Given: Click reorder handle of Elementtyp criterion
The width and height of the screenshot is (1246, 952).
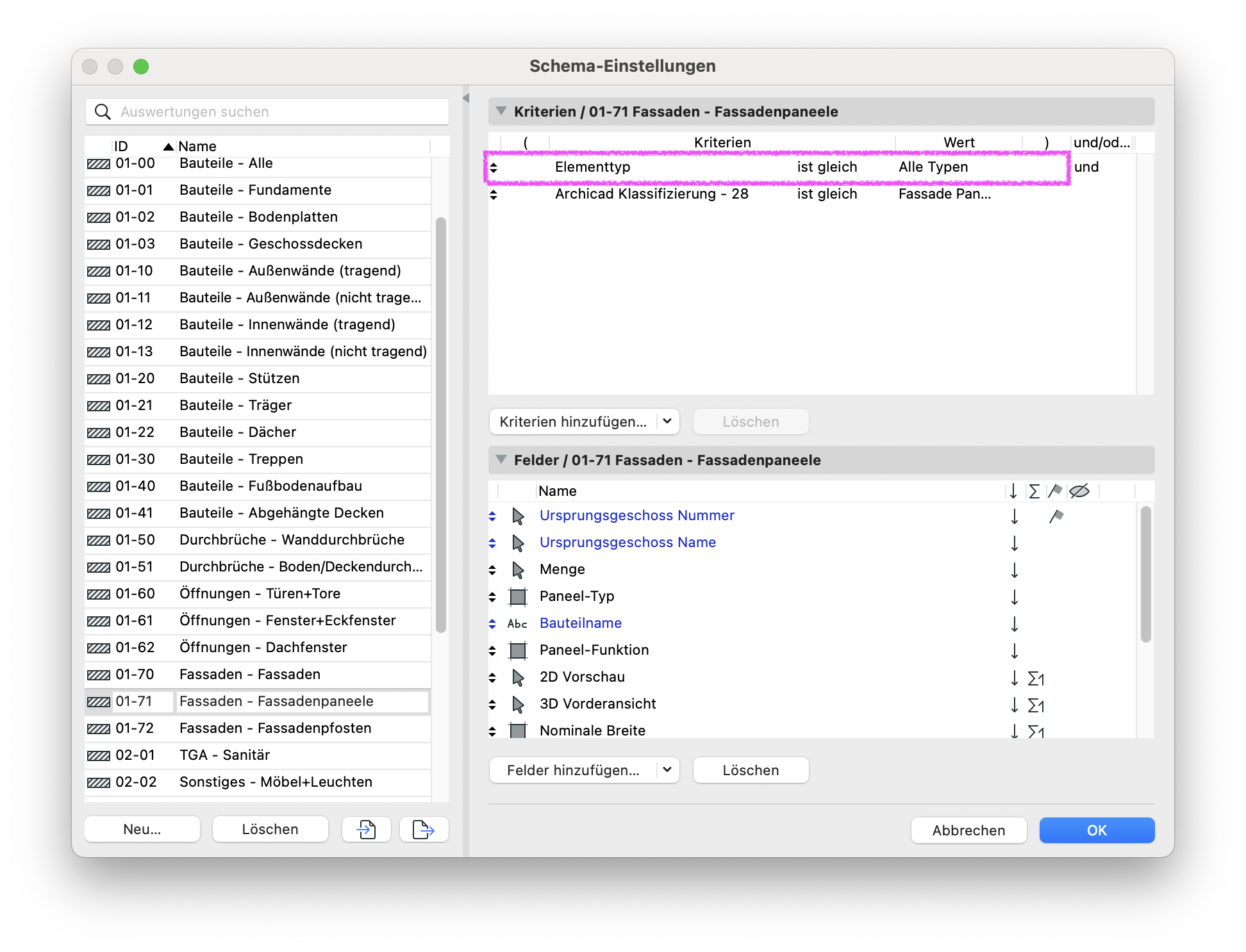Looking at the screenshot, I should 494,168.
